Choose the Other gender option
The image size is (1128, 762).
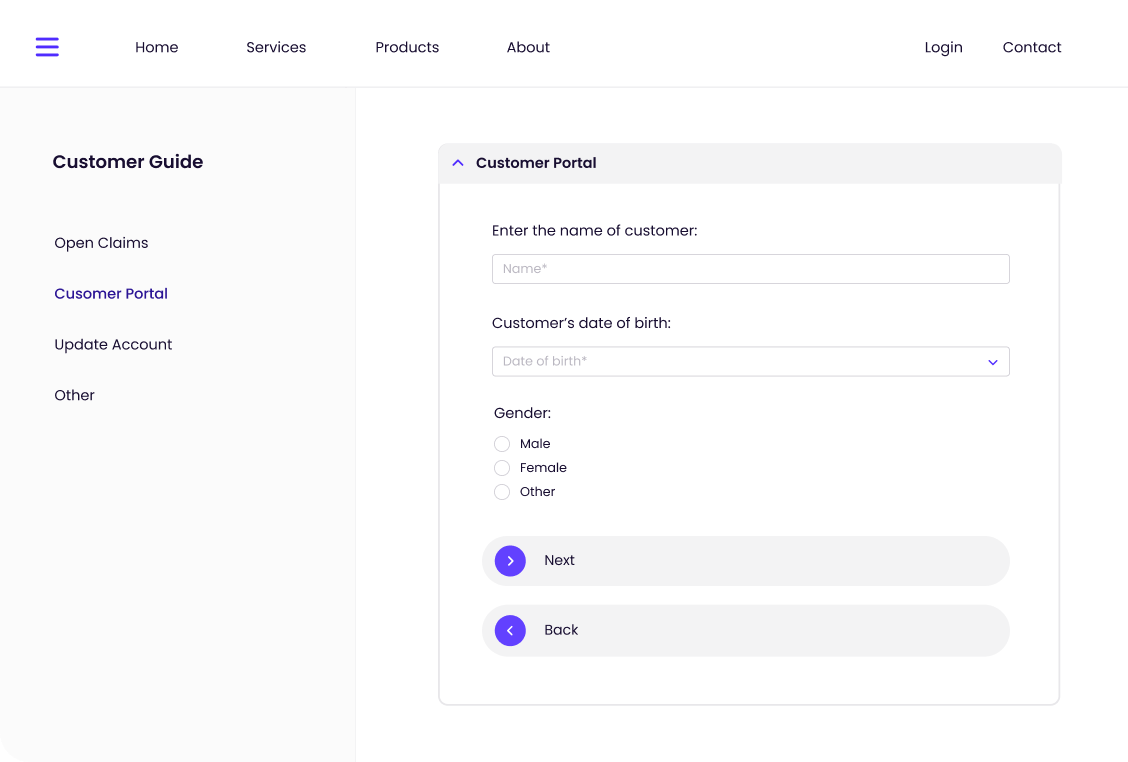pos(502,492)
